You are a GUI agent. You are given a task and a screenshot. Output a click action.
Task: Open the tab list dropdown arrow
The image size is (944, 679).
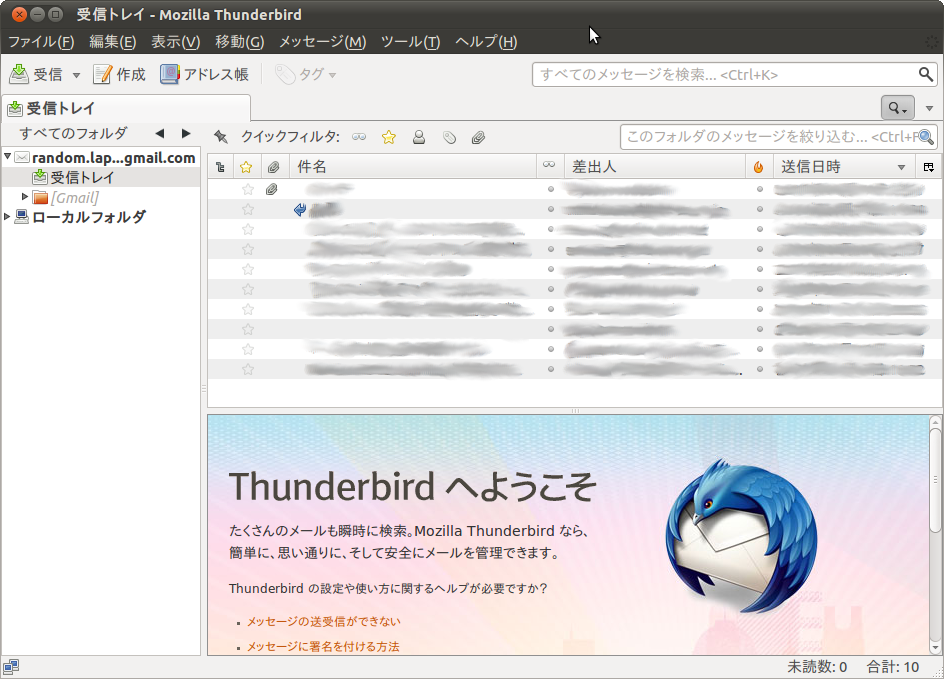pos(930,108)
